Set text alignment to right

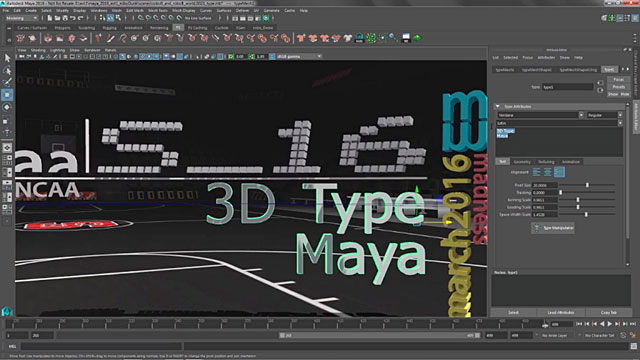pyautogui.click(x=560, y=172)
